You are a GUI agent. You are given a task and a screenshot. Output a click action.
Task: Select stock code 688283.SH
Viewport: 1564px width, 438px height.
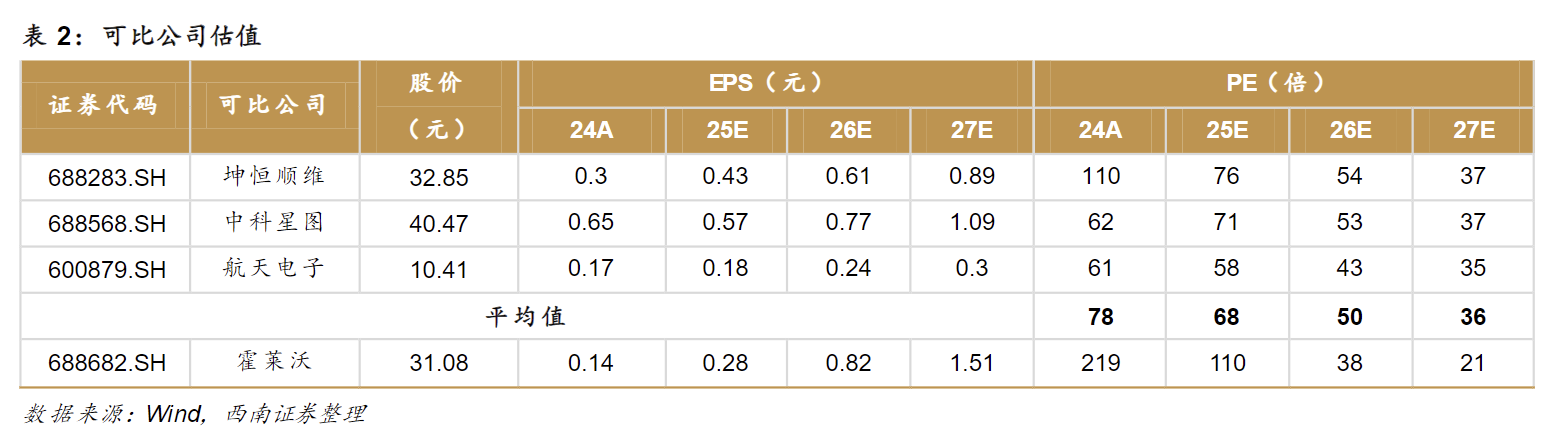pos(106,178)
